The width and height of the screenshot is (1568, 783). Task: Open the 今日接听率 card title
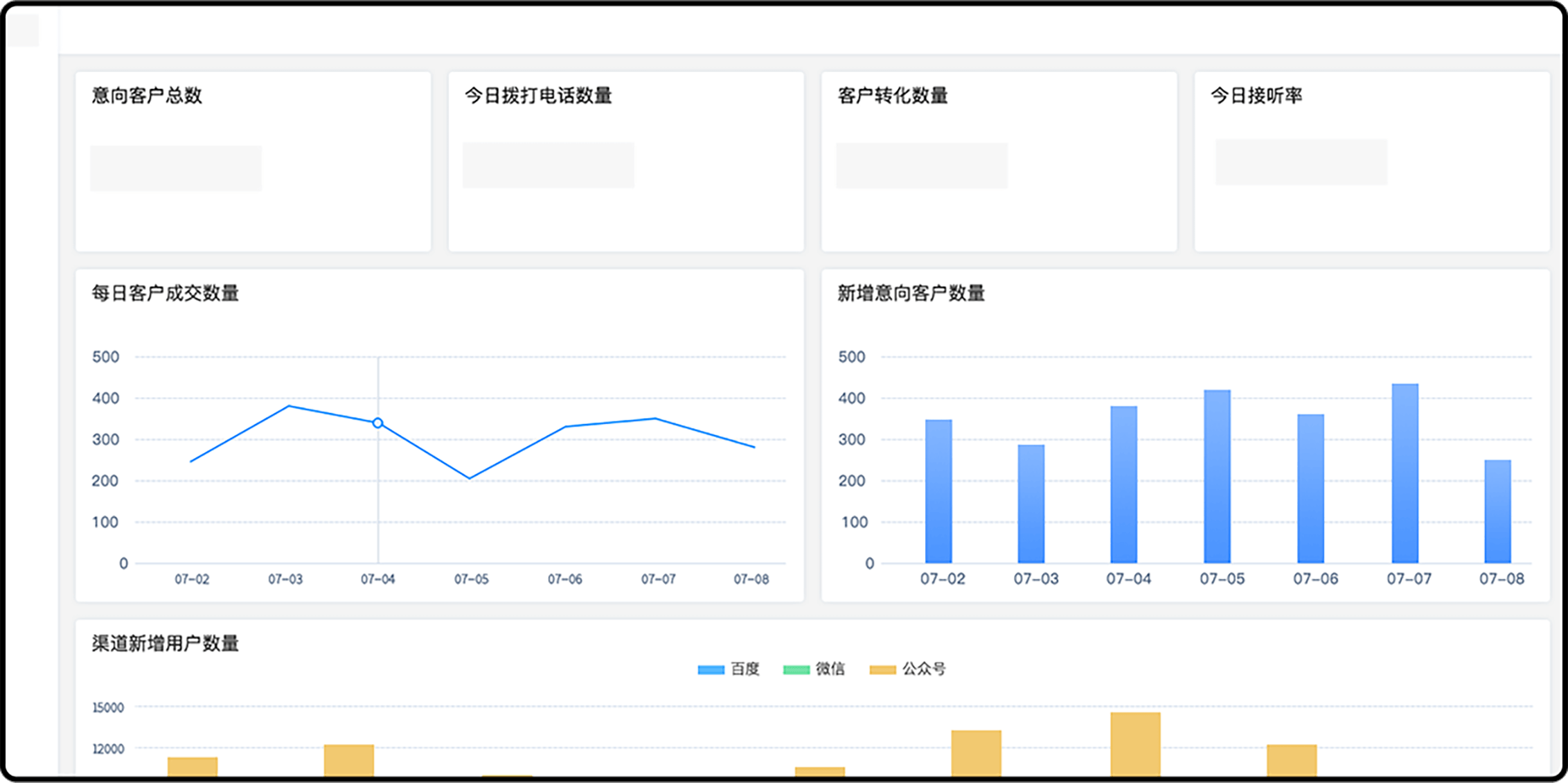point(1256,96)
